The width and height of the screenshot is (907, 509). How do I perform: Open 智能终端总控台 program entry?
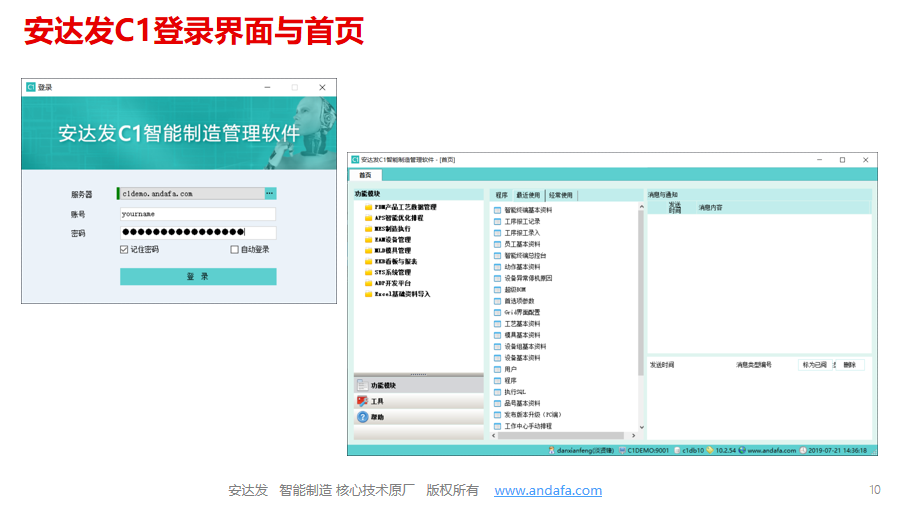[520, 256]
